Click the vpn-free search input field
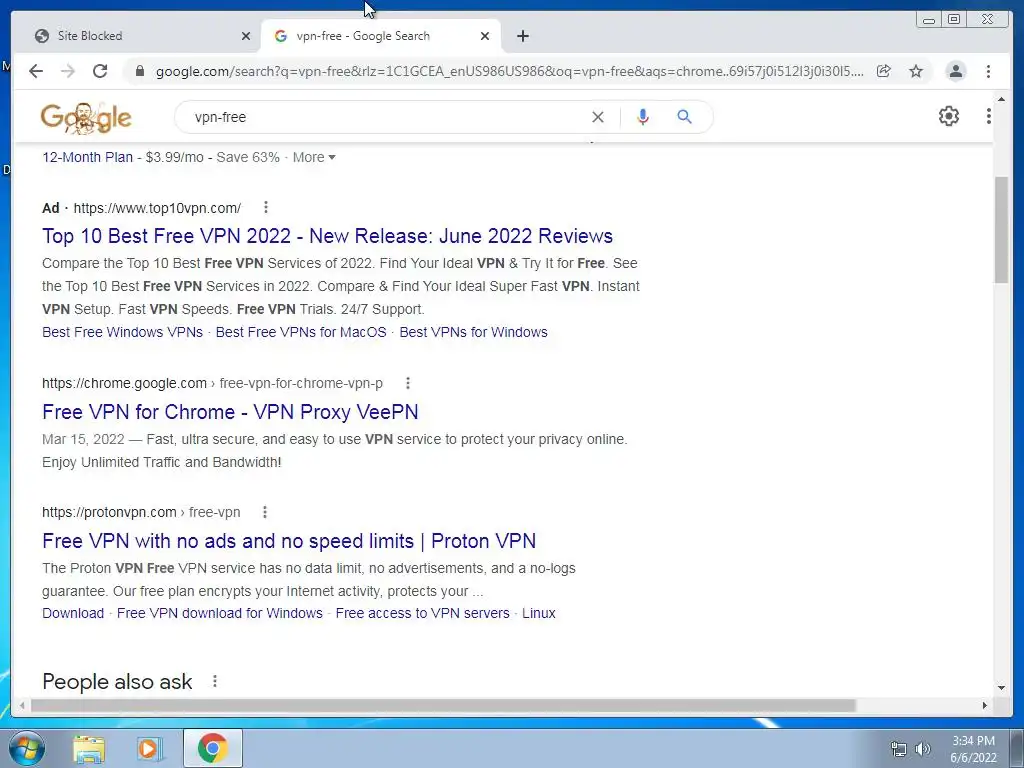This screenshot has height=768, width=1024. point(385,117)
